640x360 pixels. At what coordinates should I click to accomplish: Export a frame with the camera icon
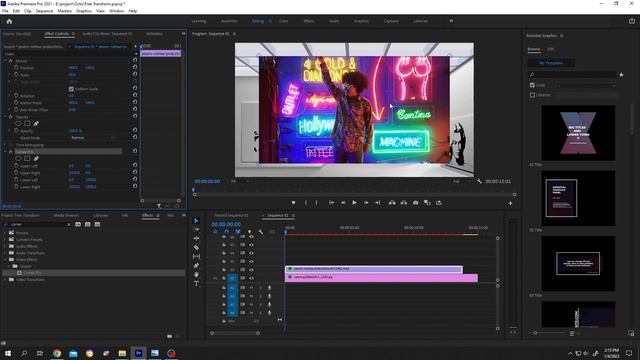click(416, 202)
